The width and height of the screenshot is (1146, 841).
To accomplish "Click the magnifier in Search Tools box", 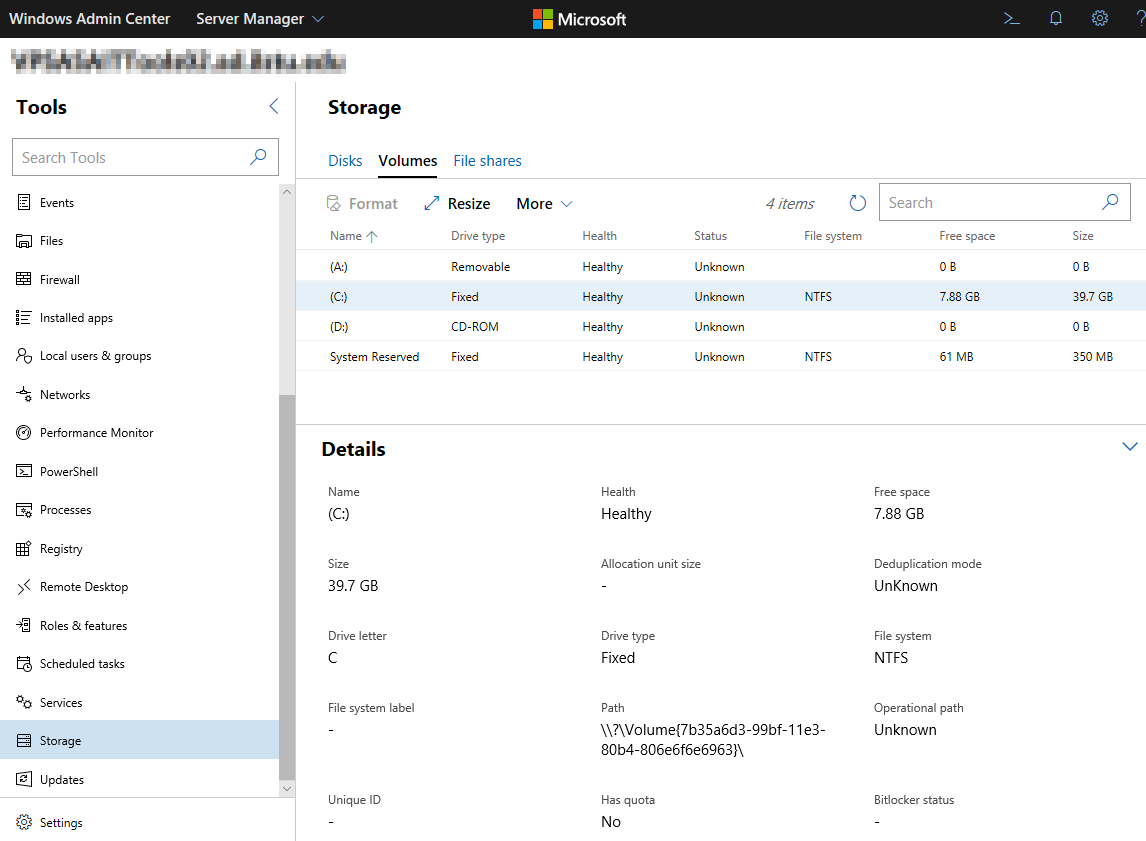I will pyautogui.click(x=258, y=157).
